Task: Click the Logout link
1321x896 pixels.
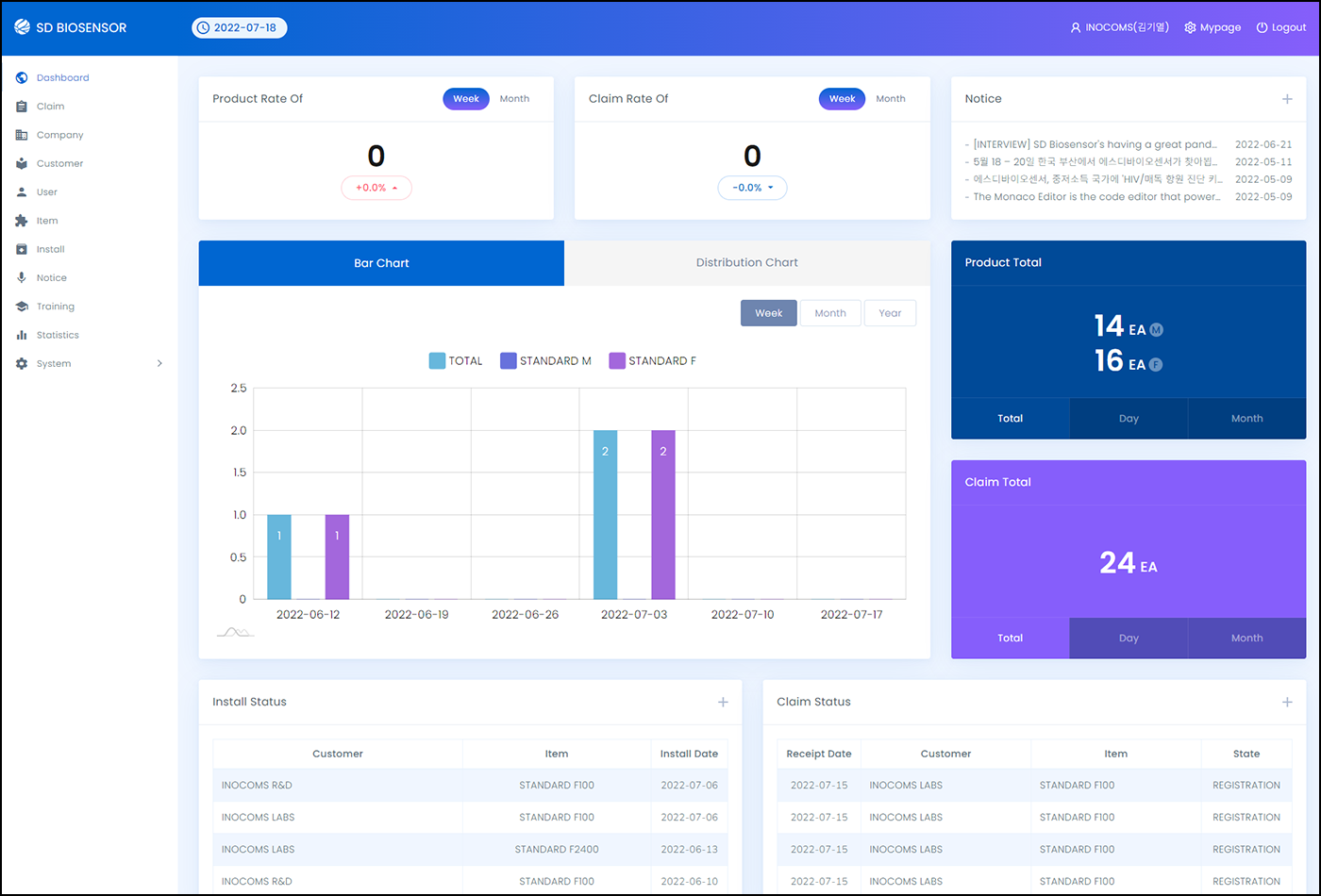Action: pos(1281,27)
